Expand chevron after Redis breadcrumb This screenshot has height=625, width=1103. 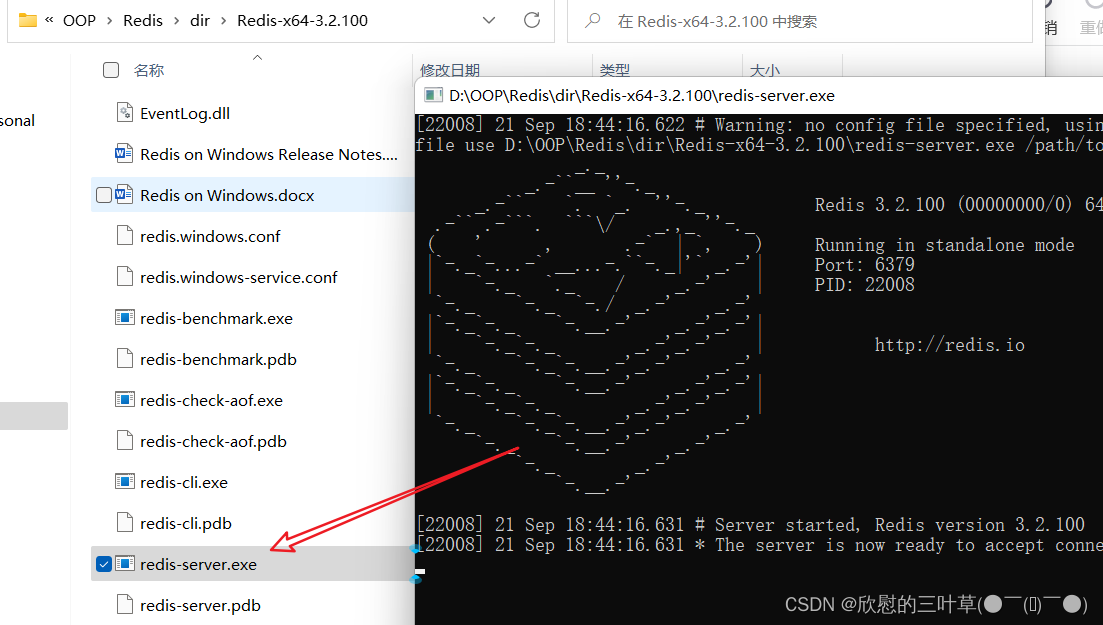(177, 21)
